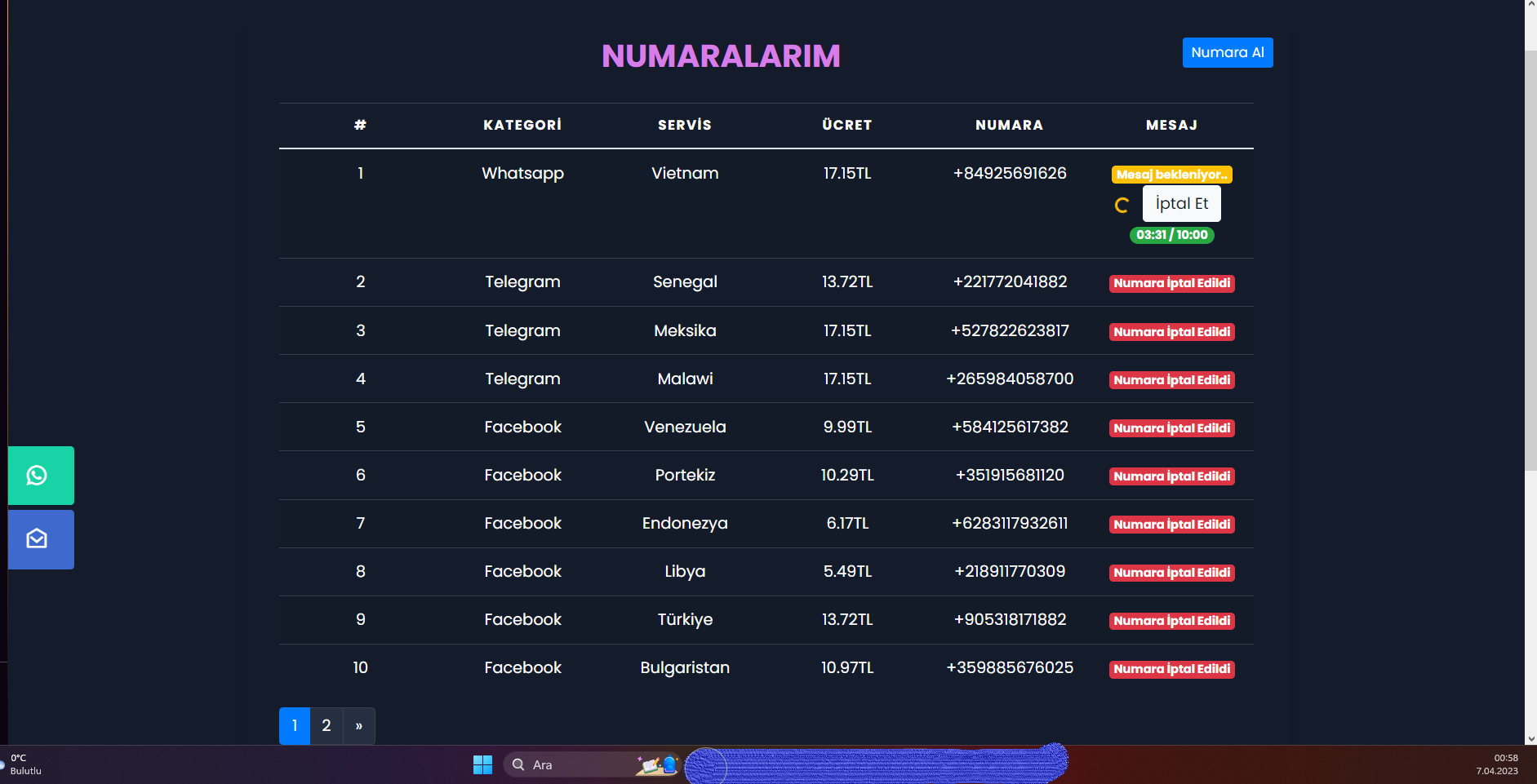Select page 1 in pagination

[295, 725]
